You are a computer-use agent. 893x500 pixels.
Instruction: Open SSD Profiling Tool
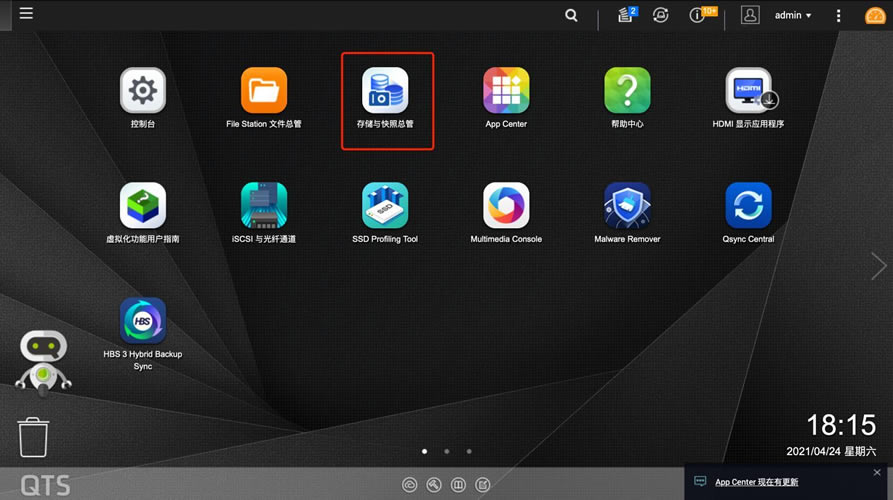click(x=385, y=206)
